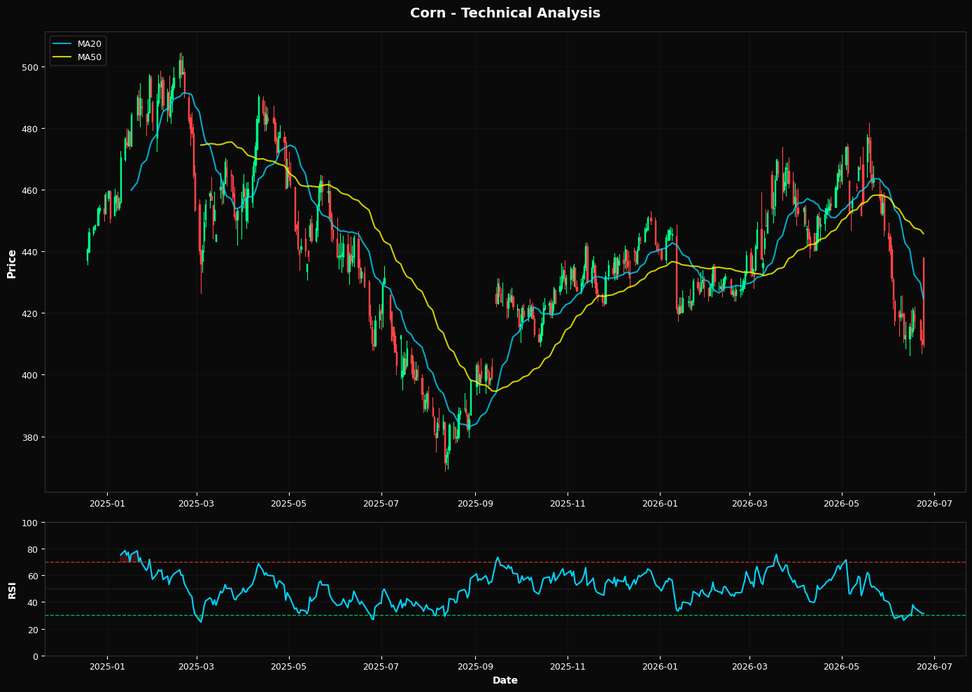The height and width of the screenshot is (692, 972).
Task: Click the yellow MA50 legend line sample
Action: [x=63, y=58]
